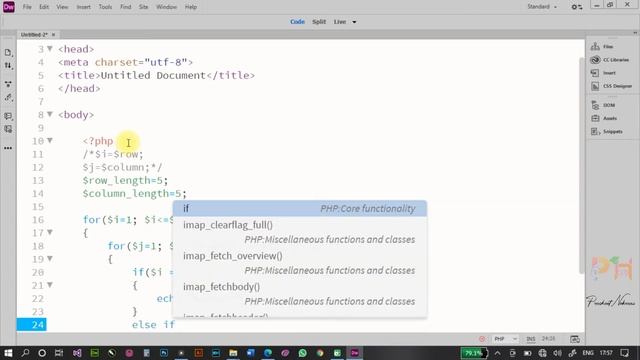Switch to the Untitled-2 document tab
Viewport: 640px width, 360px height.
tap(33, 35)
